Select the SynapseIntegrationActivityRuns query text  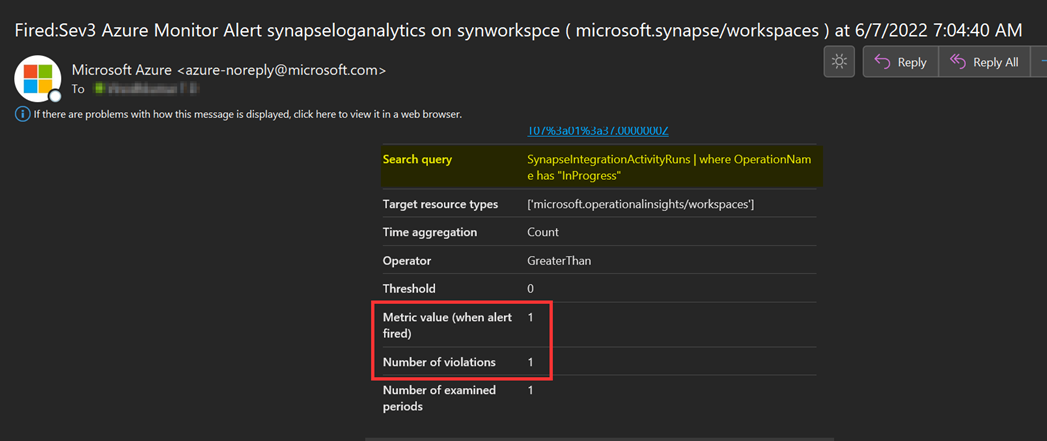pos(669,167)
